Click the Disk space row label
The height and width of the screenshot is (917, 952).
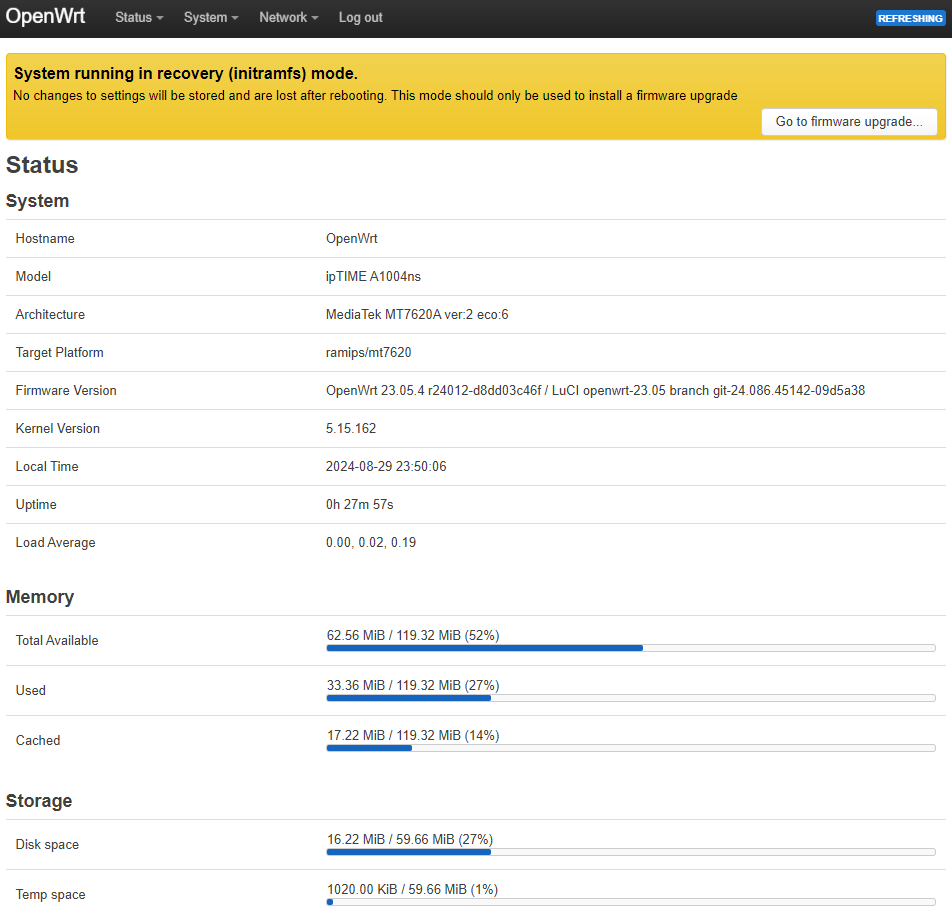click(x=47, y=845)
